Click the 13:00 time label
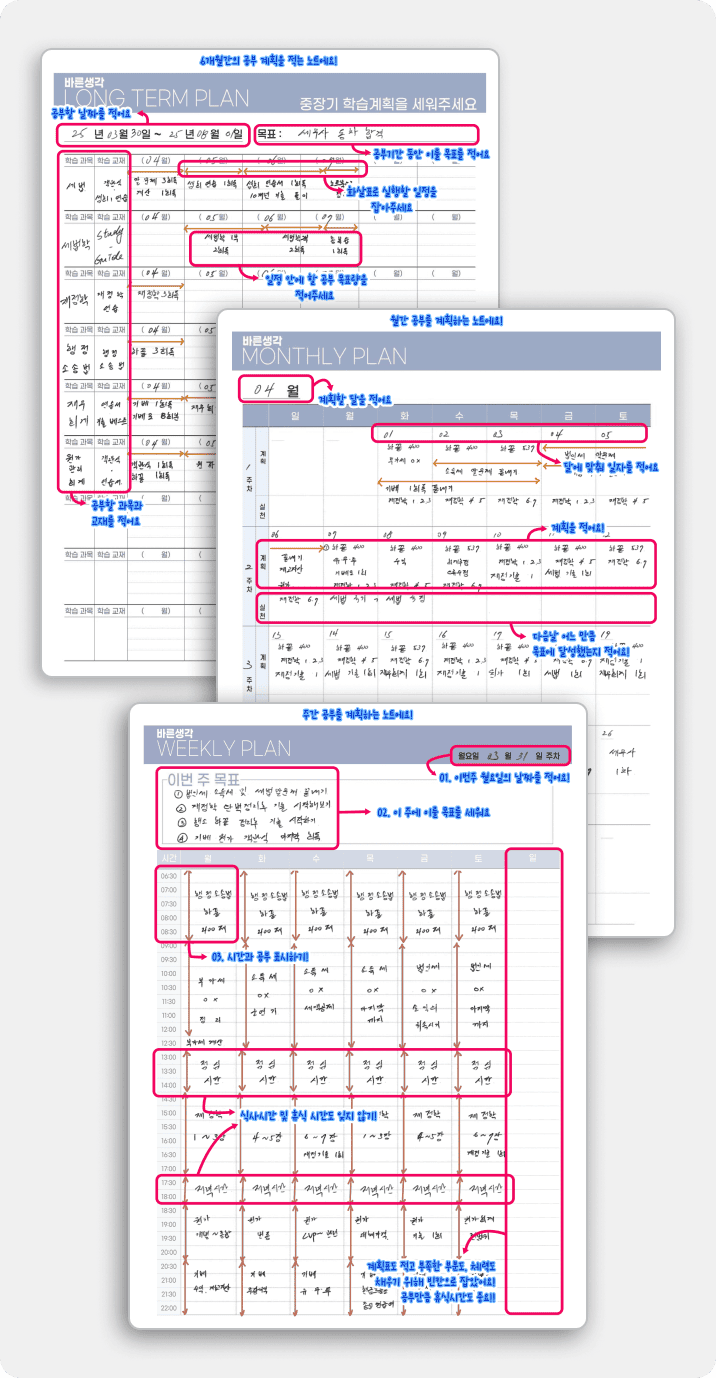The image size is (716, 1378). [x=168, y=1057]
